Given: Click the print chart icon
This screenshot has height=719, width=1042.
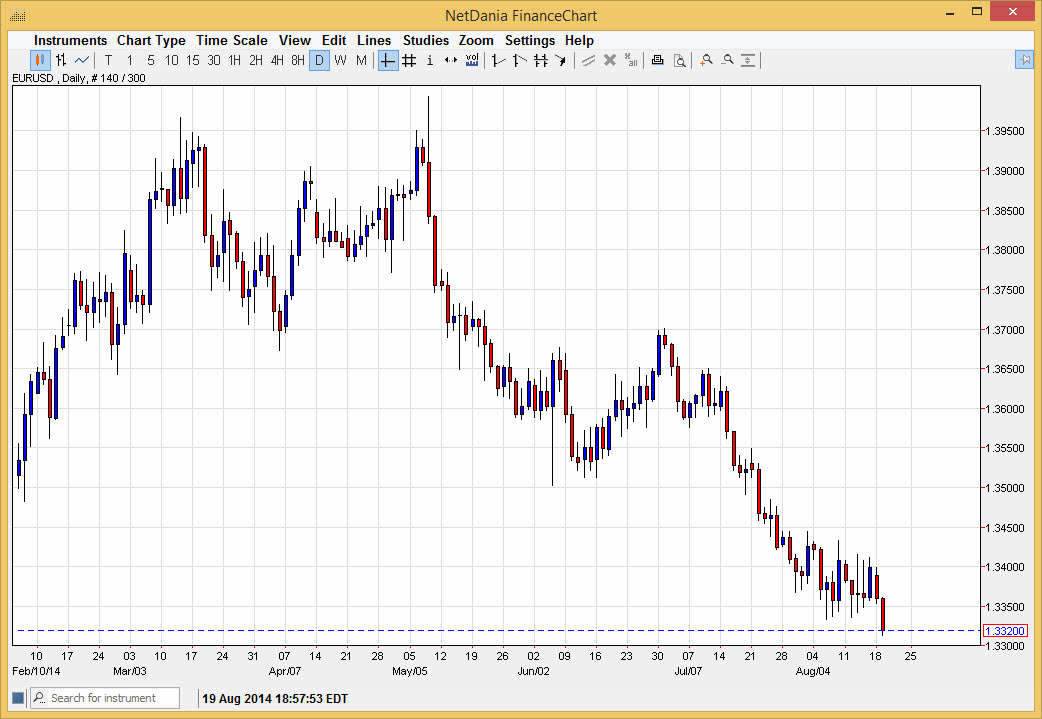Looking at the screenshot, I should point(657,60).
